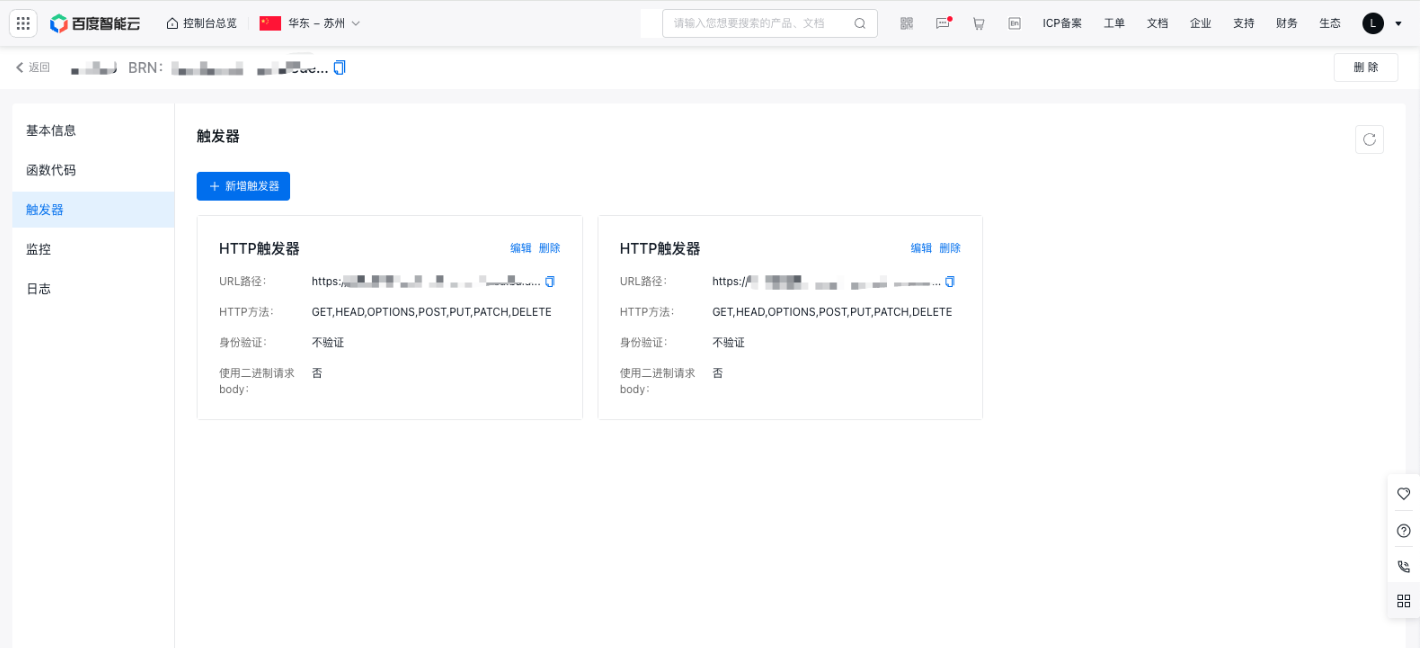1420x648 pixels.
Task: Copy the second trigger's URL path
Action: click(x=950, y=281)
